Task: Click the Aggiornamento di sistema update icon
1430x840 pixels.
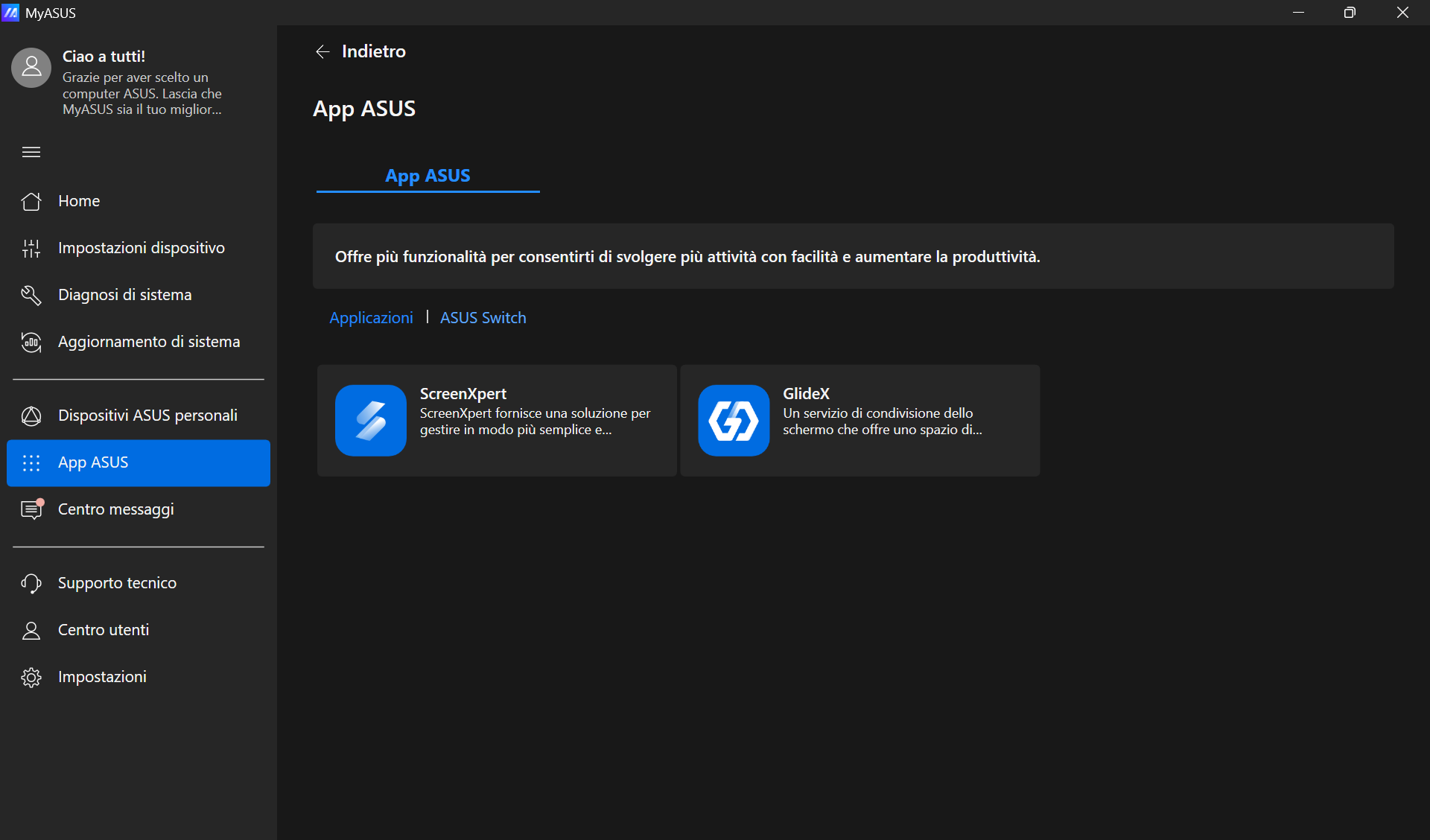Action: (31, 342)
